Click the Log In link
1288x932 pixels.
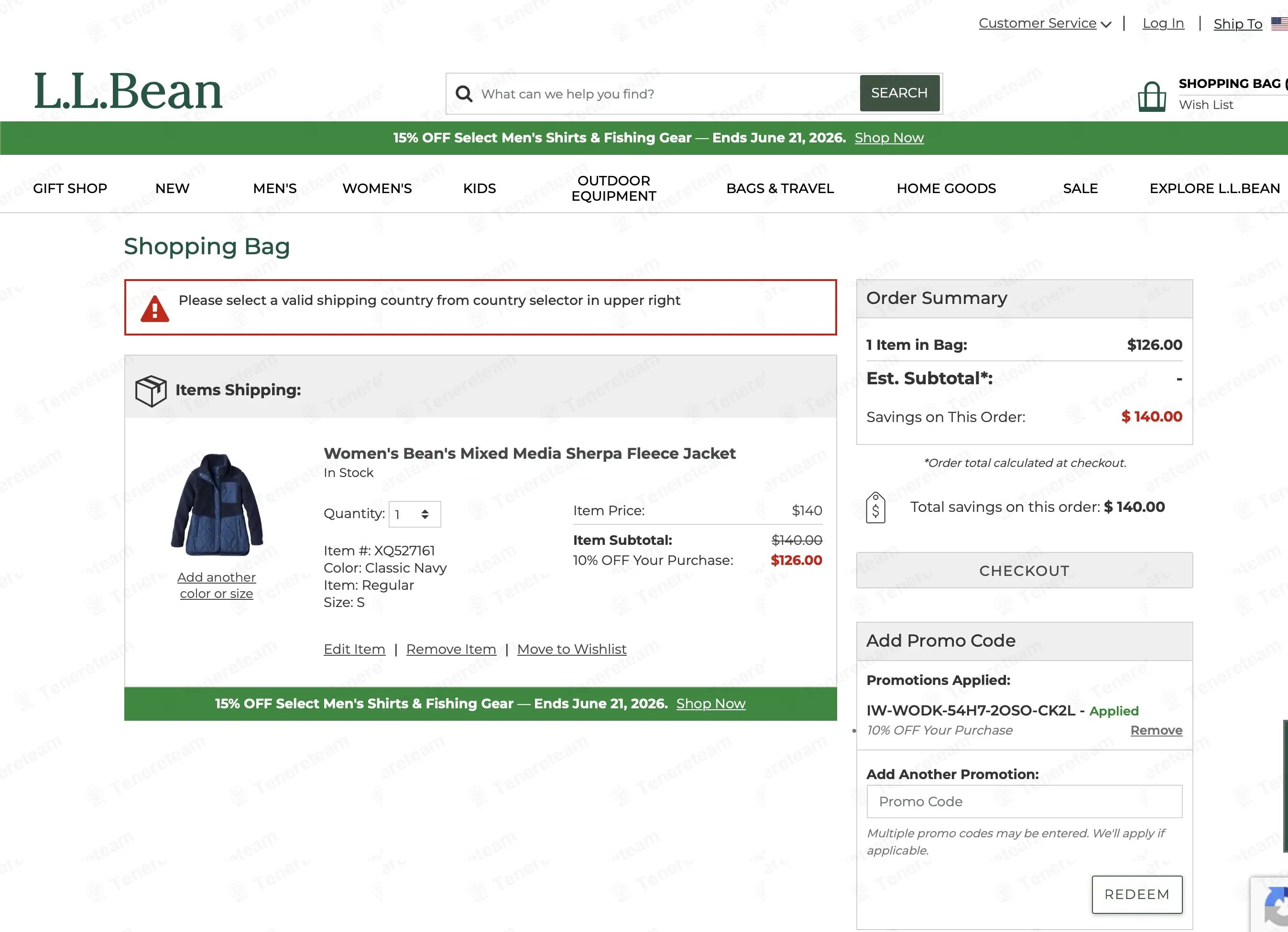tap(1163, 23)
